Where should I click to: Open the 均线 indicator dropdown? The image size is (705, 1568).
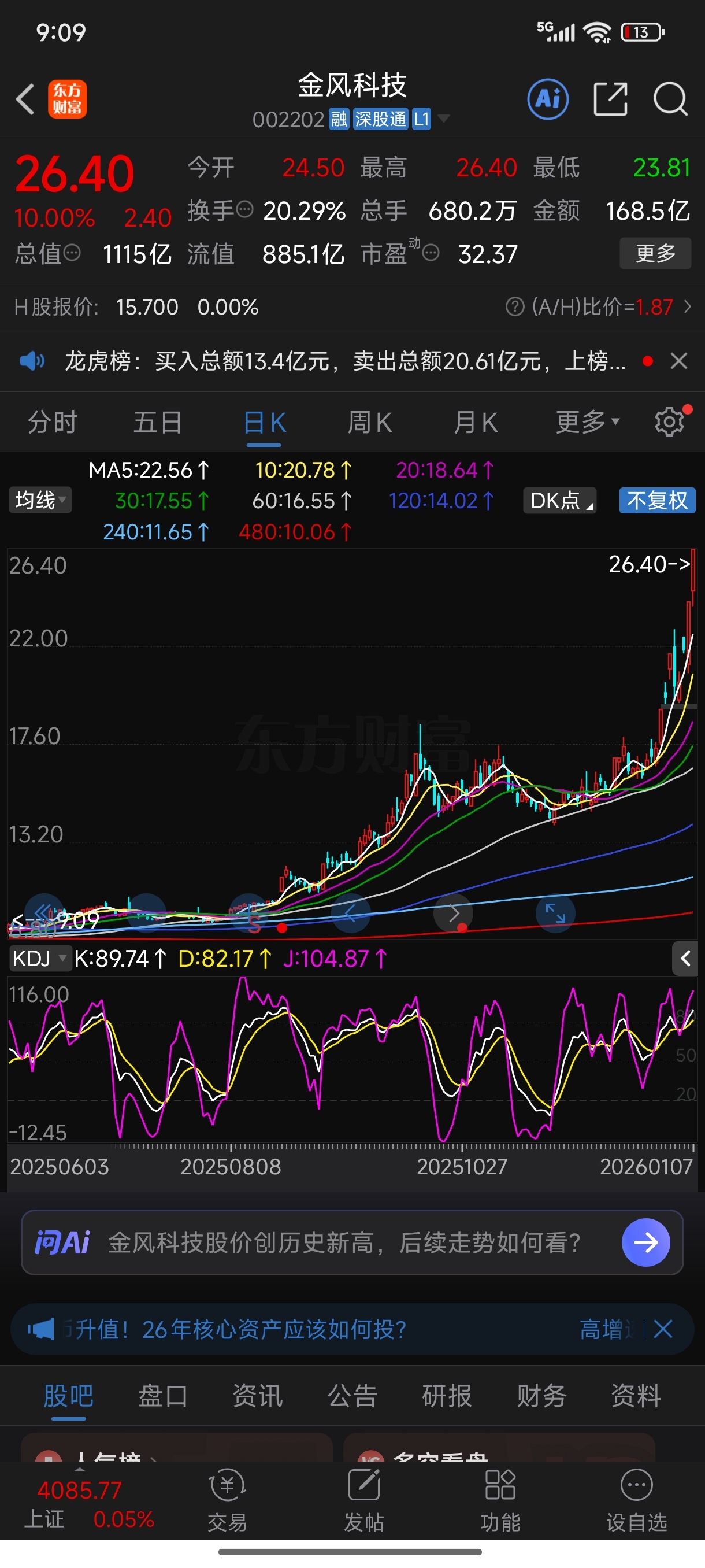click(40, 500)
